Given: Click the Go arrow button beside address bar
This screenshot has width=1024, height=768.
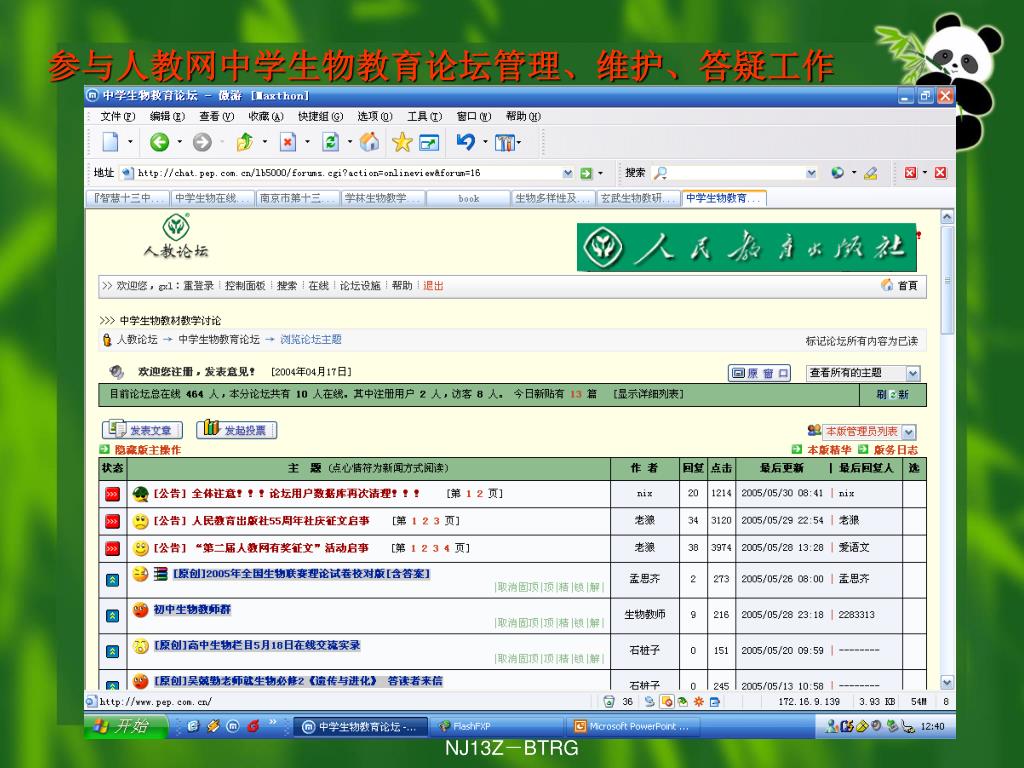Looking at the screenshot, I should 586,173.
